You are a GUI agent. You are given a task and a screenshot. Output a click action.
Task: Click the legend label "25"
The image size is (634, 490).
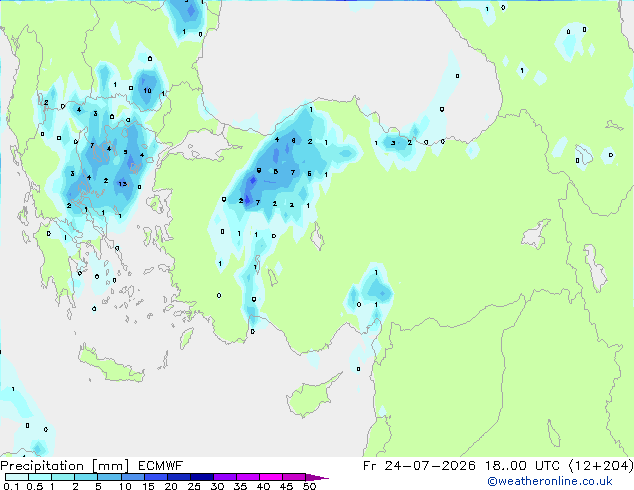(x=194, y=486)
